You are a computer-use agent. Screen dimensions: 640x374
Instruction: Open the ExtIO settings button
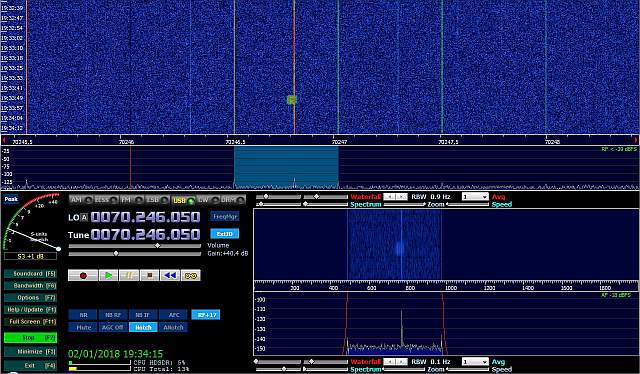coord(224,234)
